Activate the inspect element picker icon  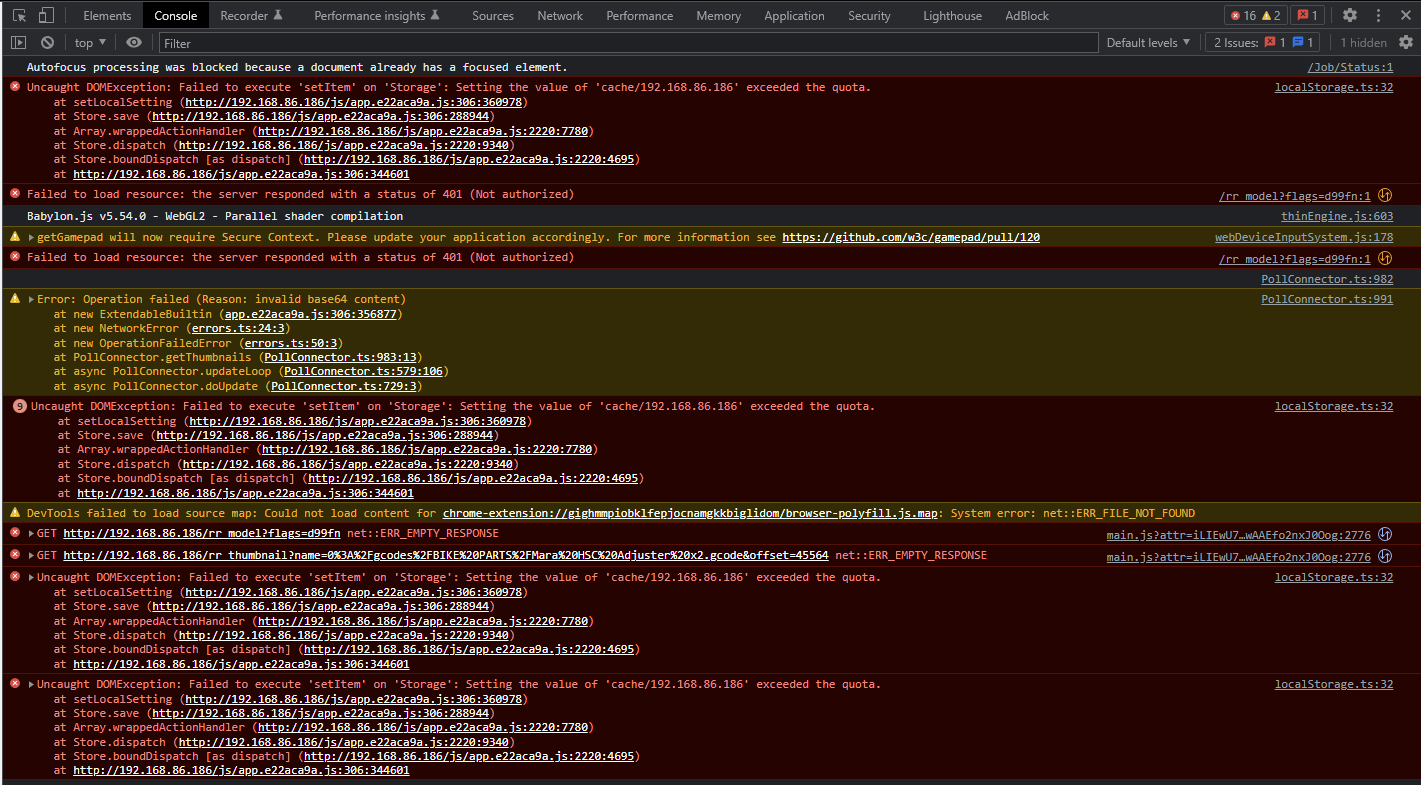[x=19, y=15]
